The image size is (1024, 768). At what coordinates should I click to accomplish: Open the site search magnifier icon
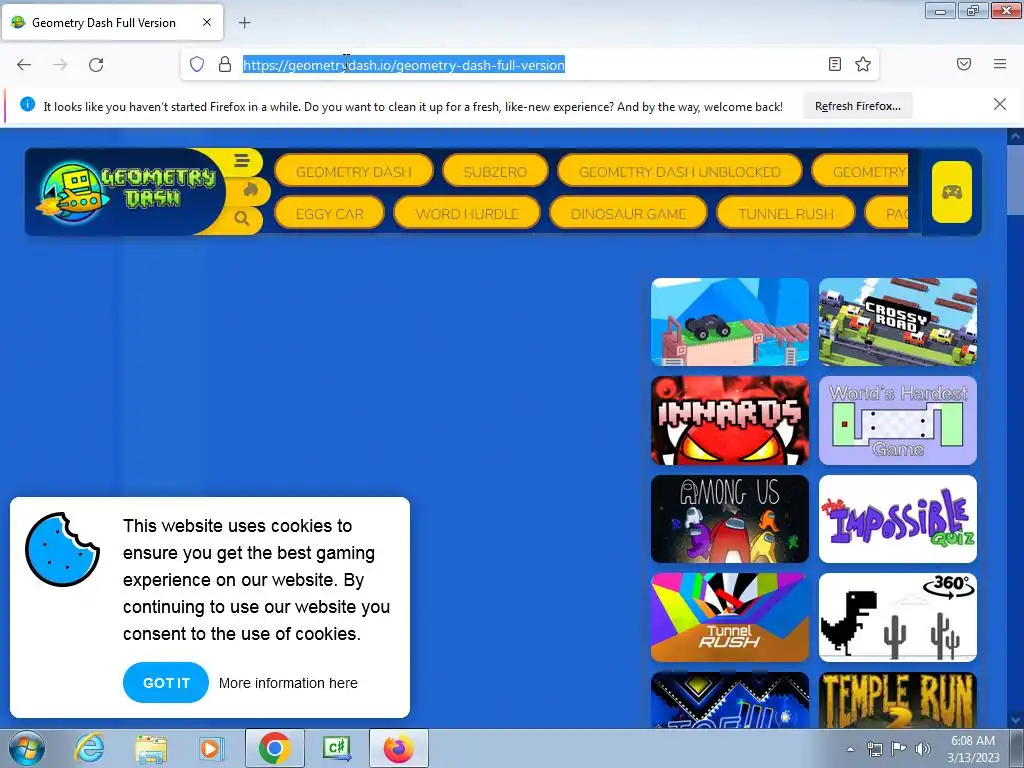pos(242,219)
